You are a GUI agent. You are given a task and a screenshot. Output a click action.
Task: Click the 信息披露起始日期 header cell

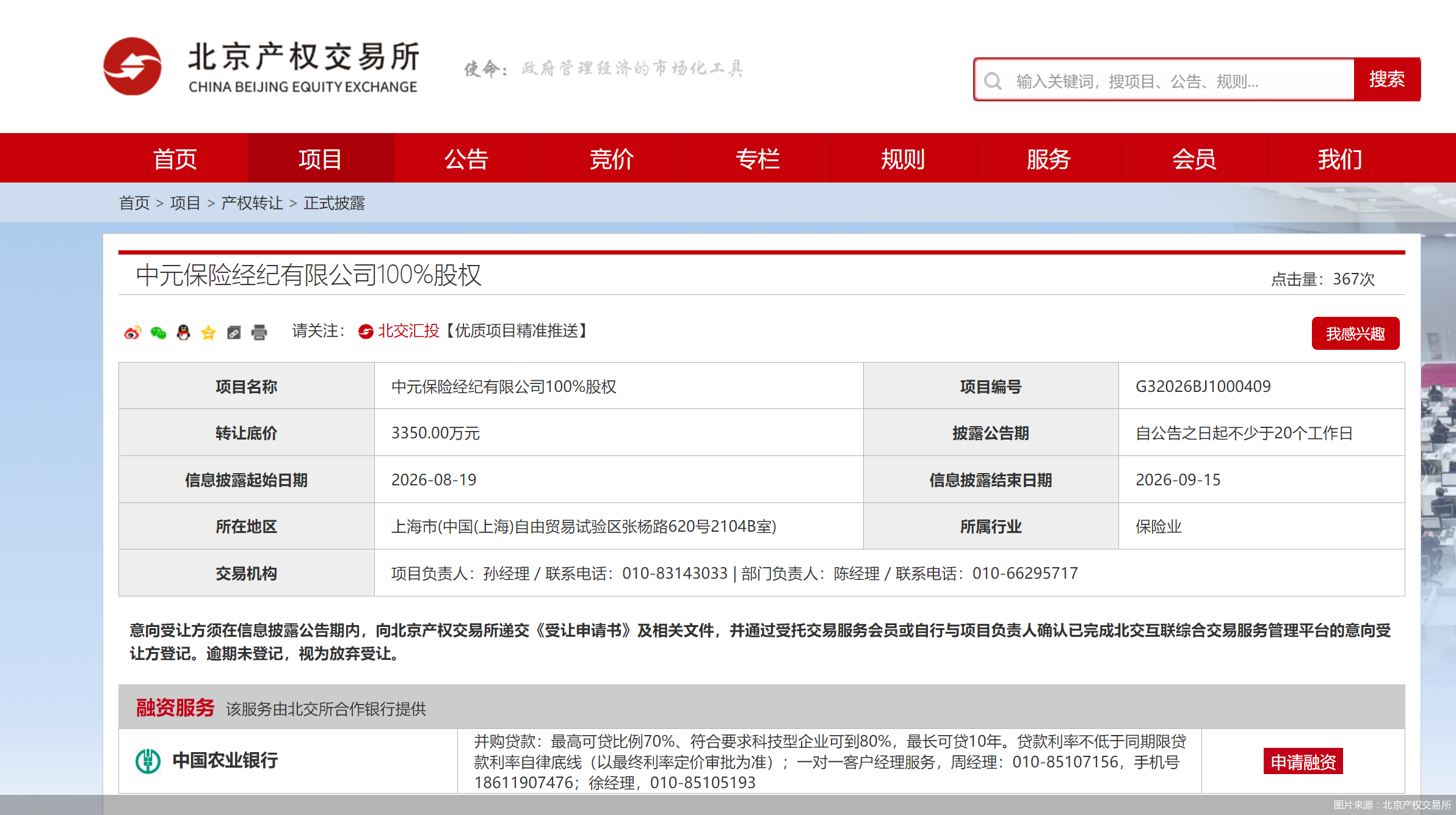tap(247, 480)
